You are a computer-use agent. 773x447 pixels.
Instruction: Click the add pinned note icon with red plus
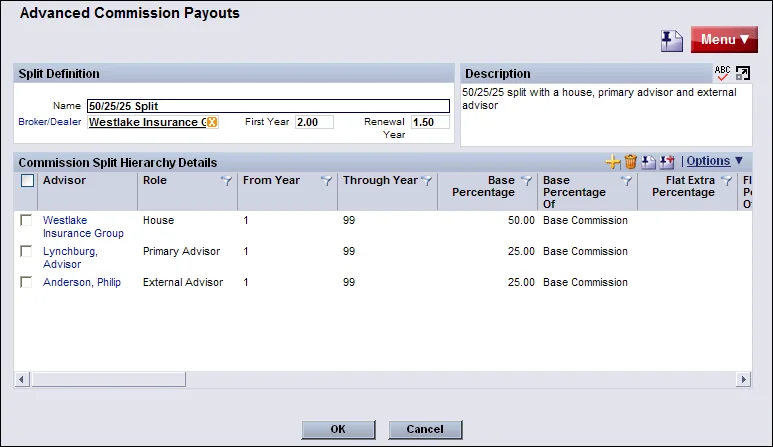(667, 161)
